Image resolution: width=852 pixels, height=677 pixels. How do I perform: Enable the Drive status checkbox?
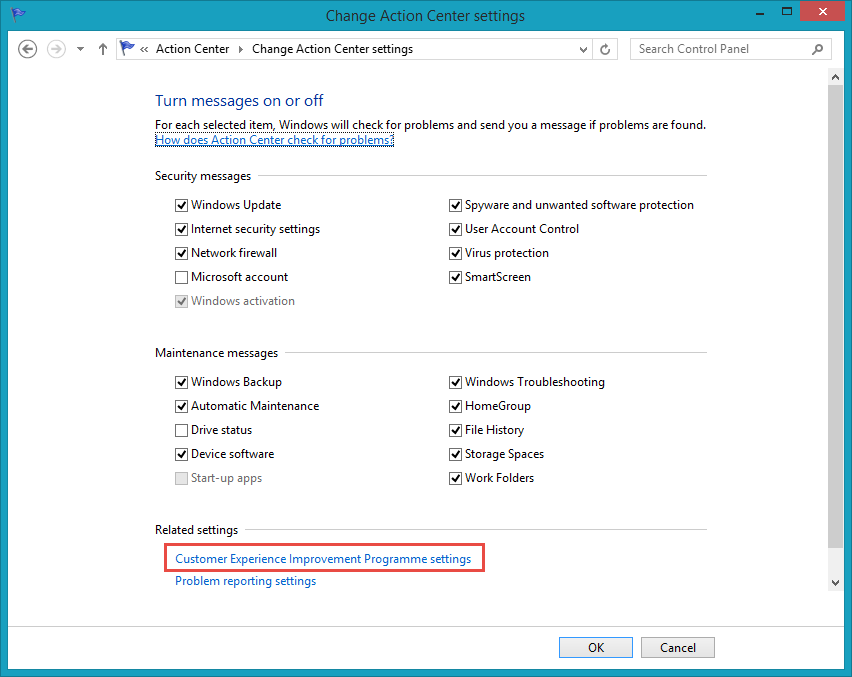coord(181,430)
